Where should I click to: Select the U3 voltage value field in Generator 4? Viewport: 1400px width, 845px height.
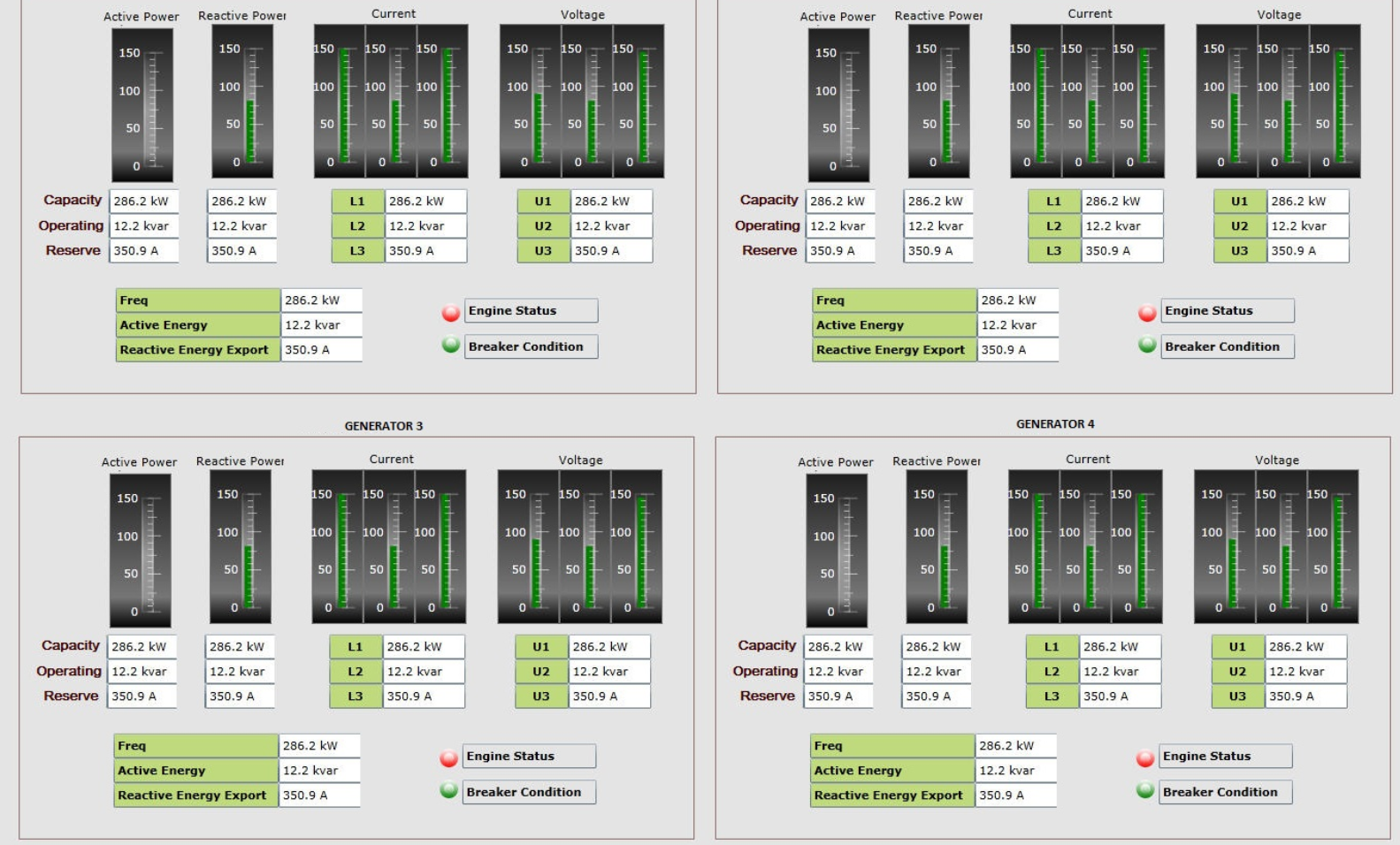point(1304,697)
